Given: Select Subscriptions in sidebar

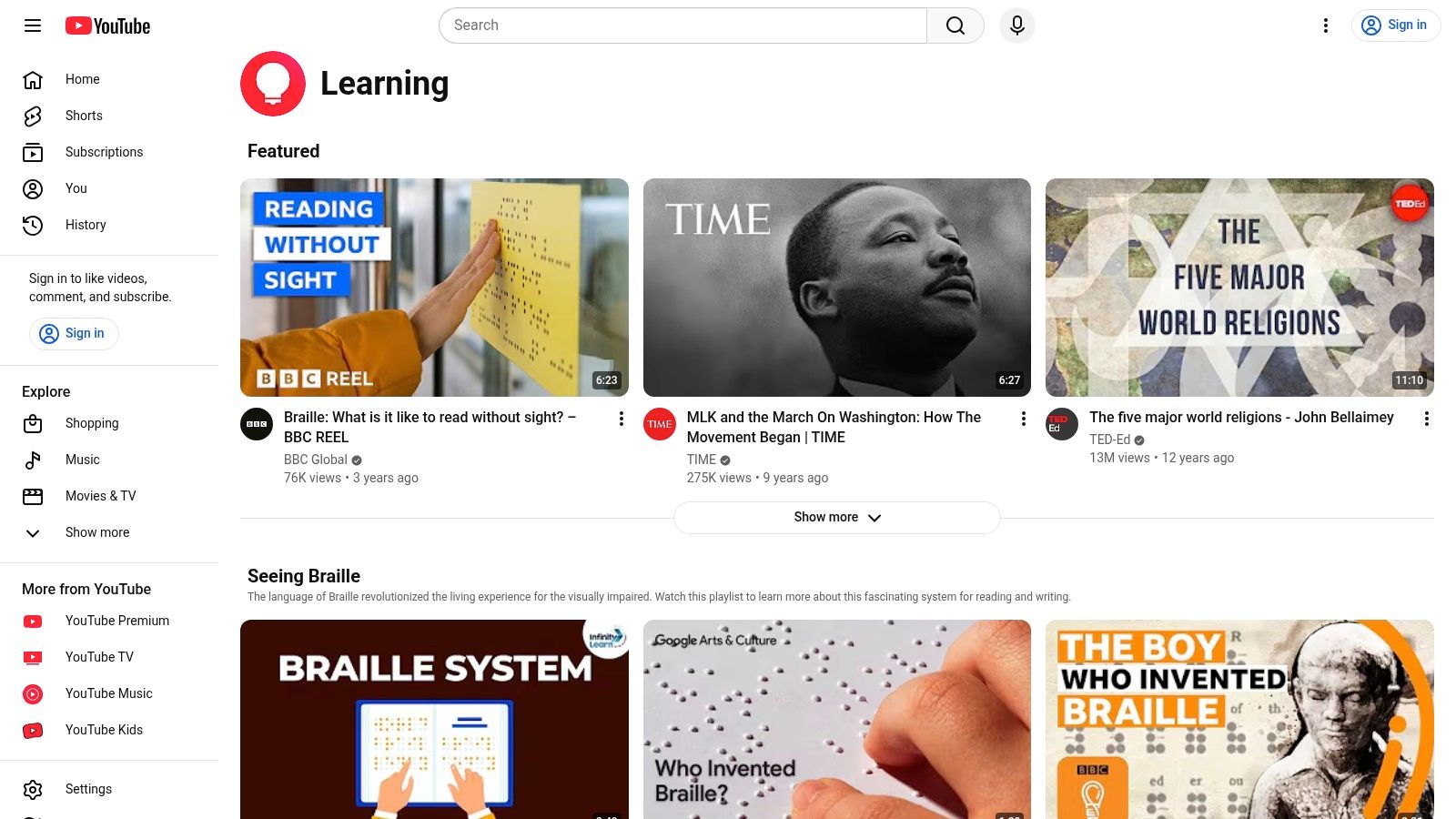Looking at the screenshot, I should [x=109, y=152].
